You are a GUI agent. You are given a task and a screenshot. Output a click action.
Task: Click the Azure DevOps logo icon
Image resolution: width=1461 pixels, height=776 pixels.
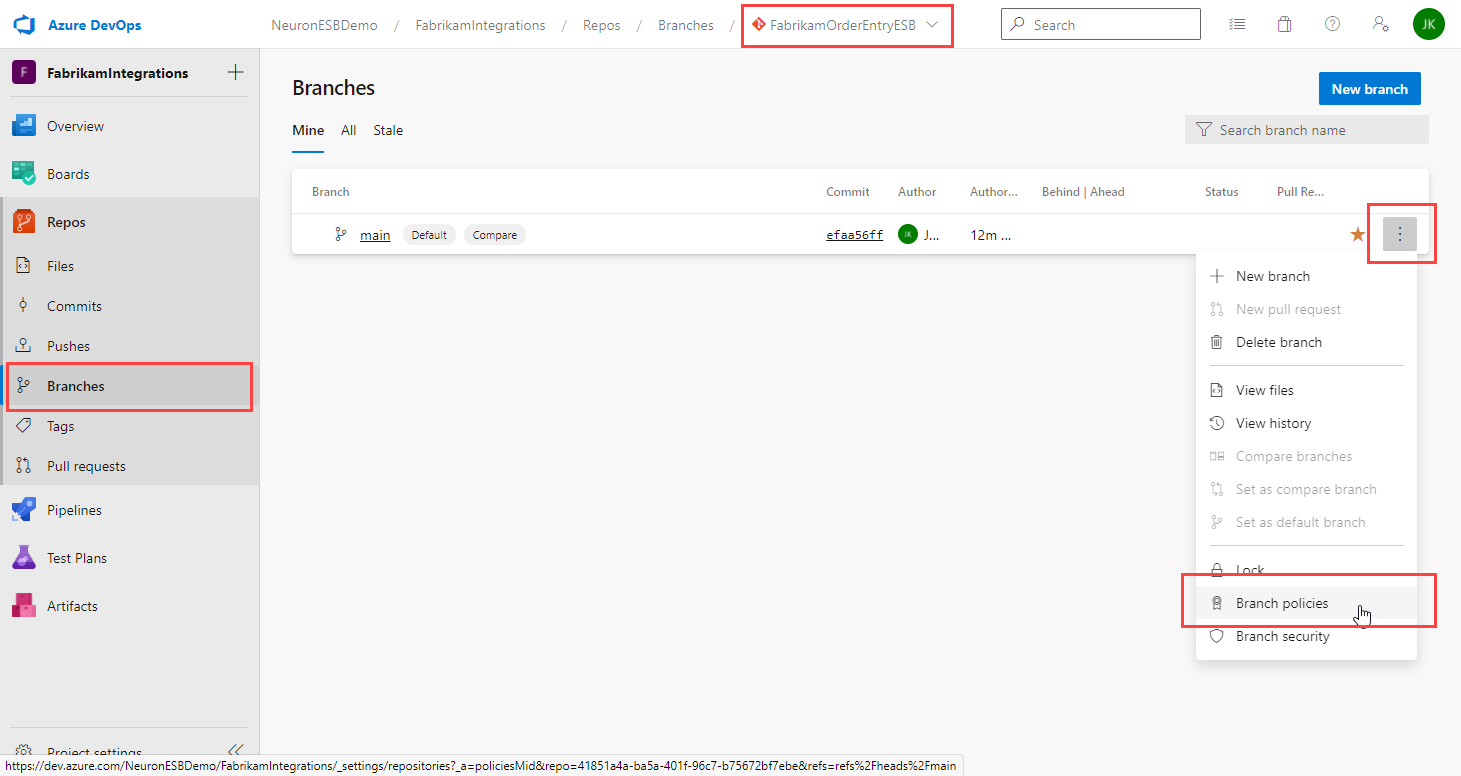tap(24, 24)
